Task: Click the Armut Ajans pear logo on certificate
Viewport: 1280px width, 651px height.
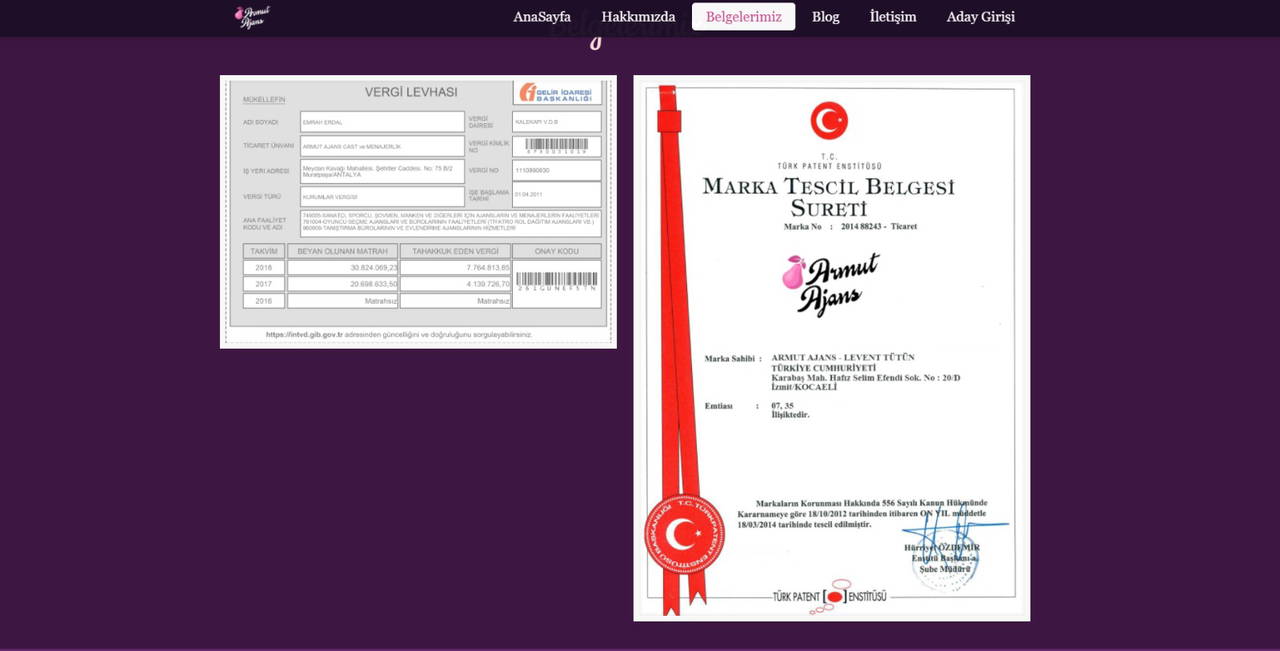Action: [x=830, y=283]
